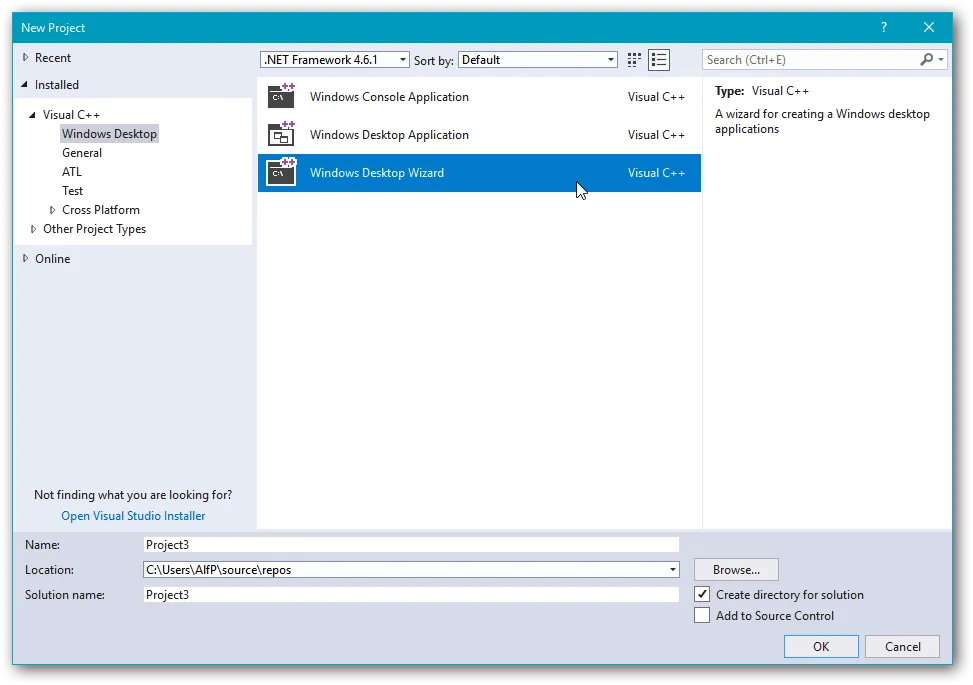Enable Add to Source Control

tap(702, 616)
